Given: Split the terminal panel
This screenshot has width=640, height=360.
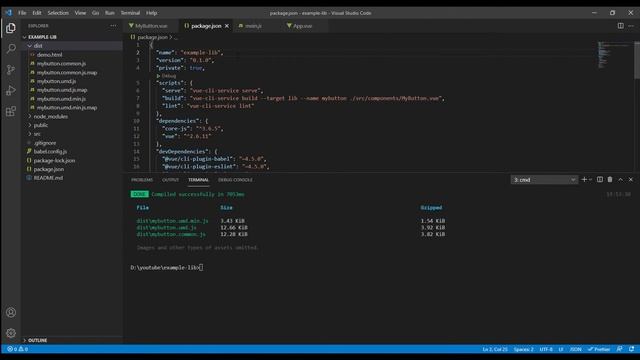Looking at the screenshot, I should (600, 180).
